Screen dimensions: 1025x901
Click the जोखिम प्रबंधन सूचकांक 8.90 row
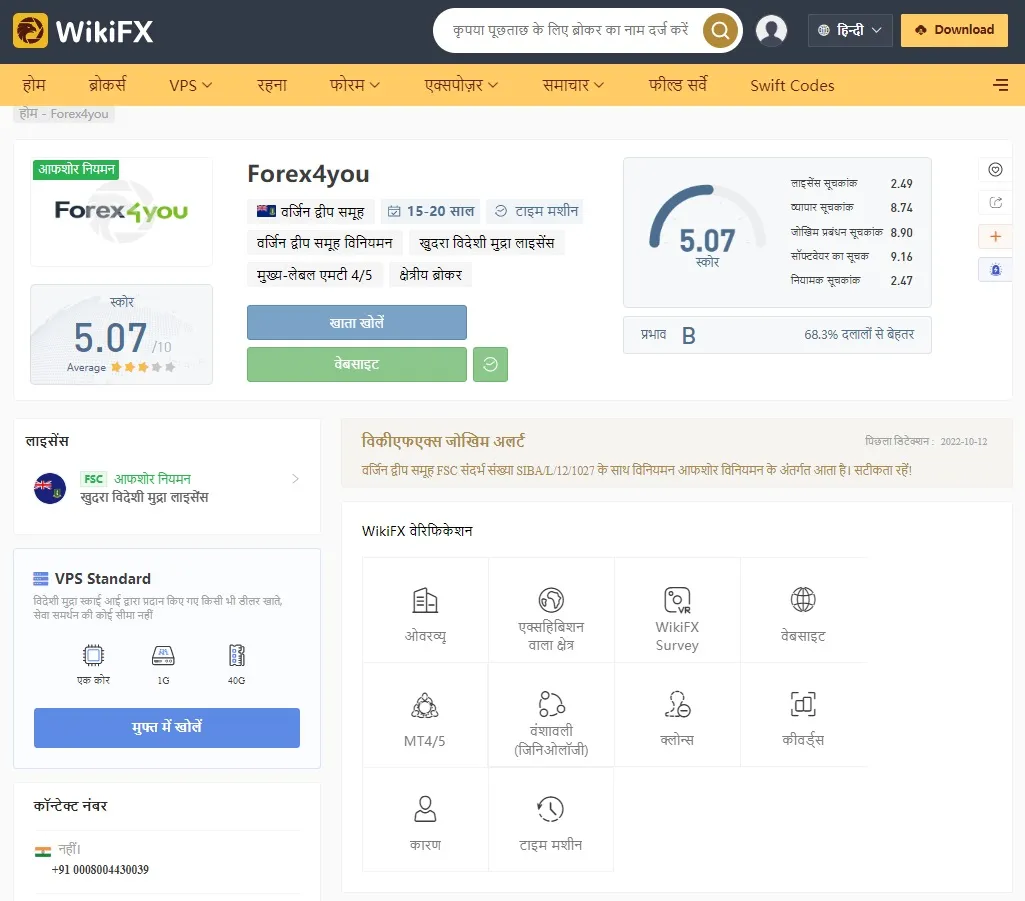(851, 232)
